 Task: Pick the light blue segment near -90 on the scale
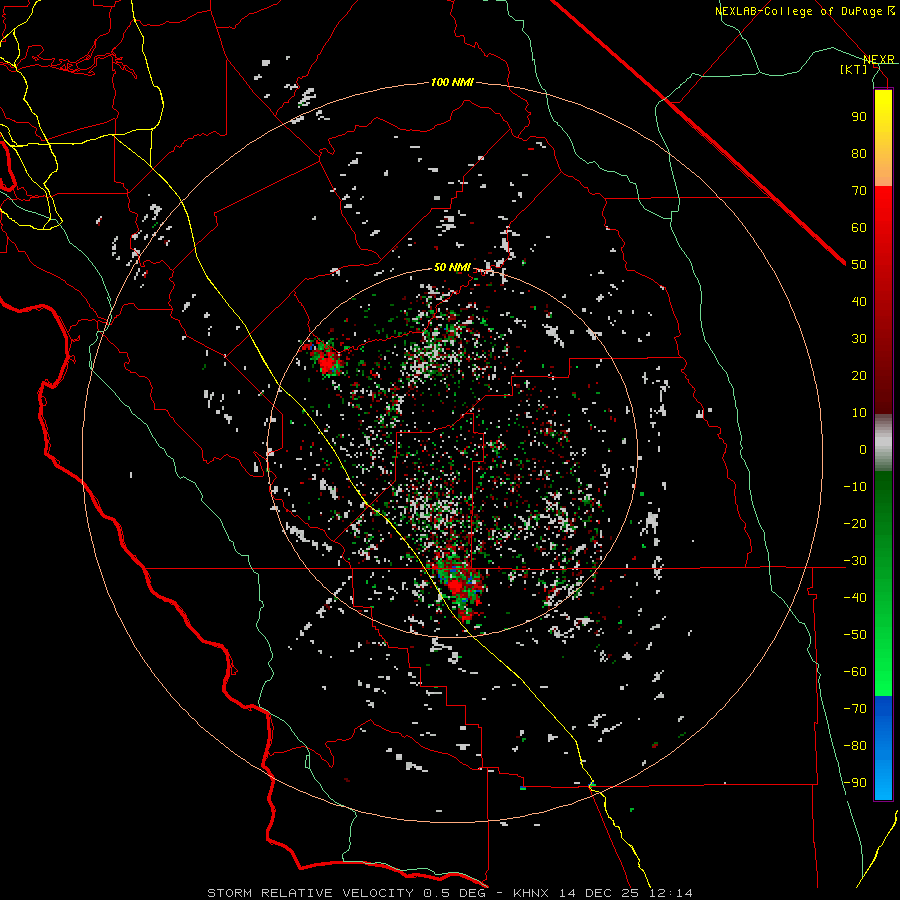coord(883,778)
